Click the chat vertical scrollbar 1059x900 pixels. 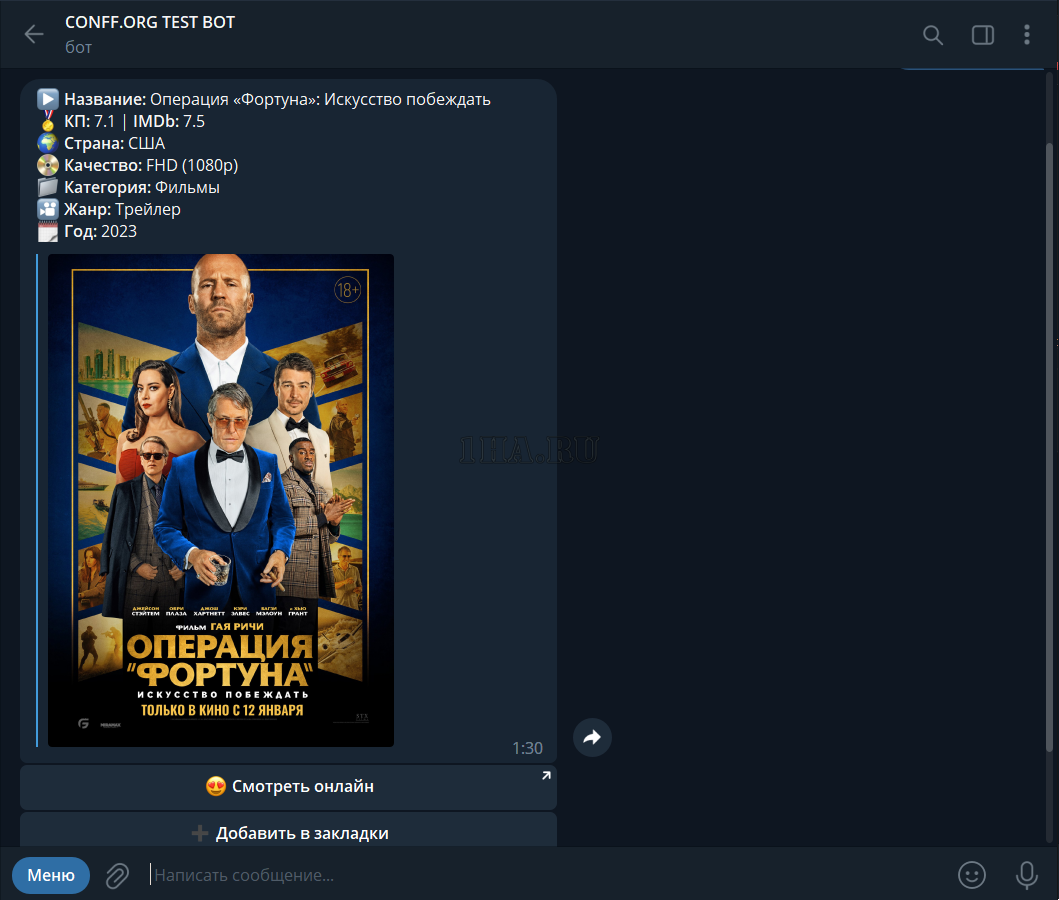click(1049, 440)
